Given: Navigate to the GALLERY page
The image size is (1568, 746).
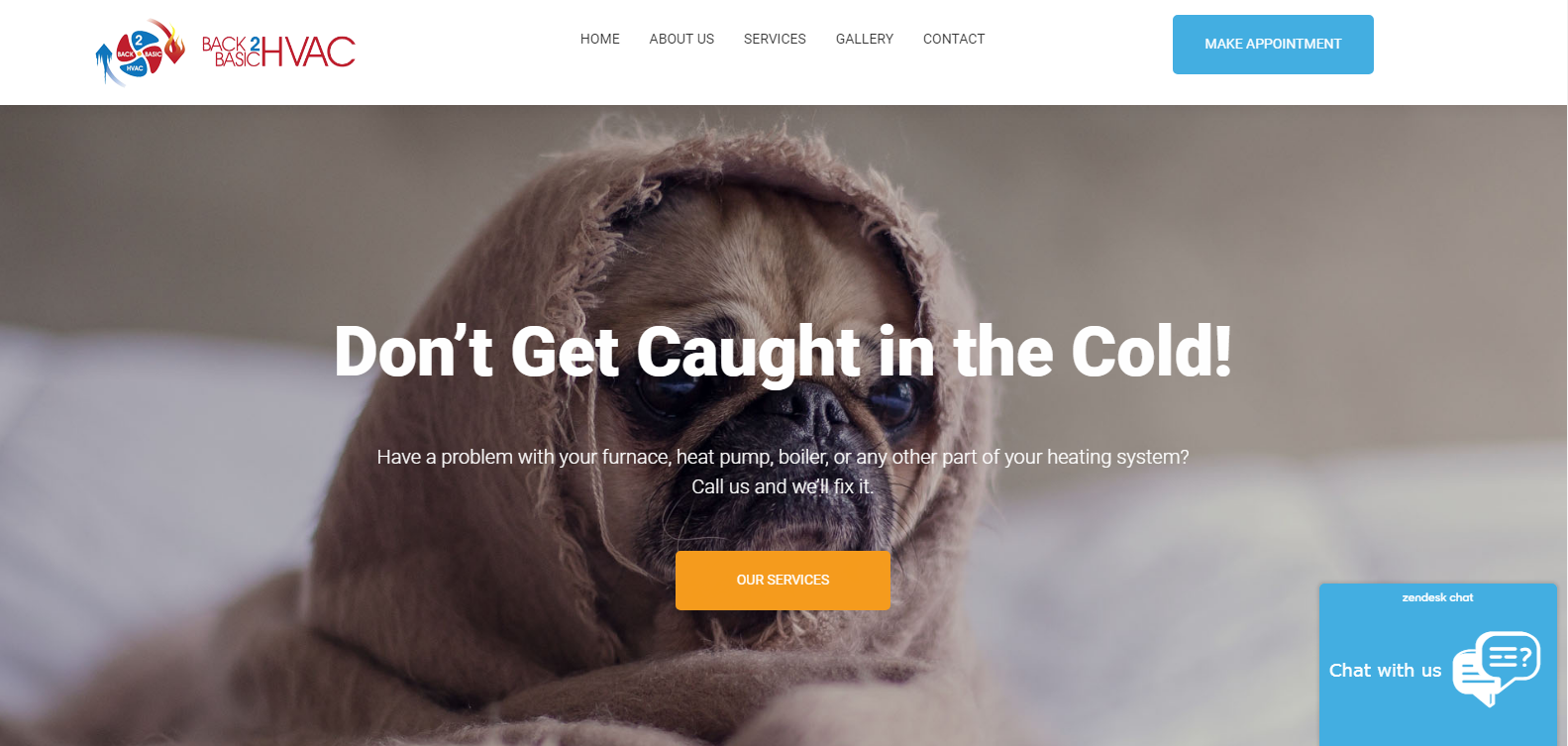Looking at the screenshot, I should tap(865, 39).
